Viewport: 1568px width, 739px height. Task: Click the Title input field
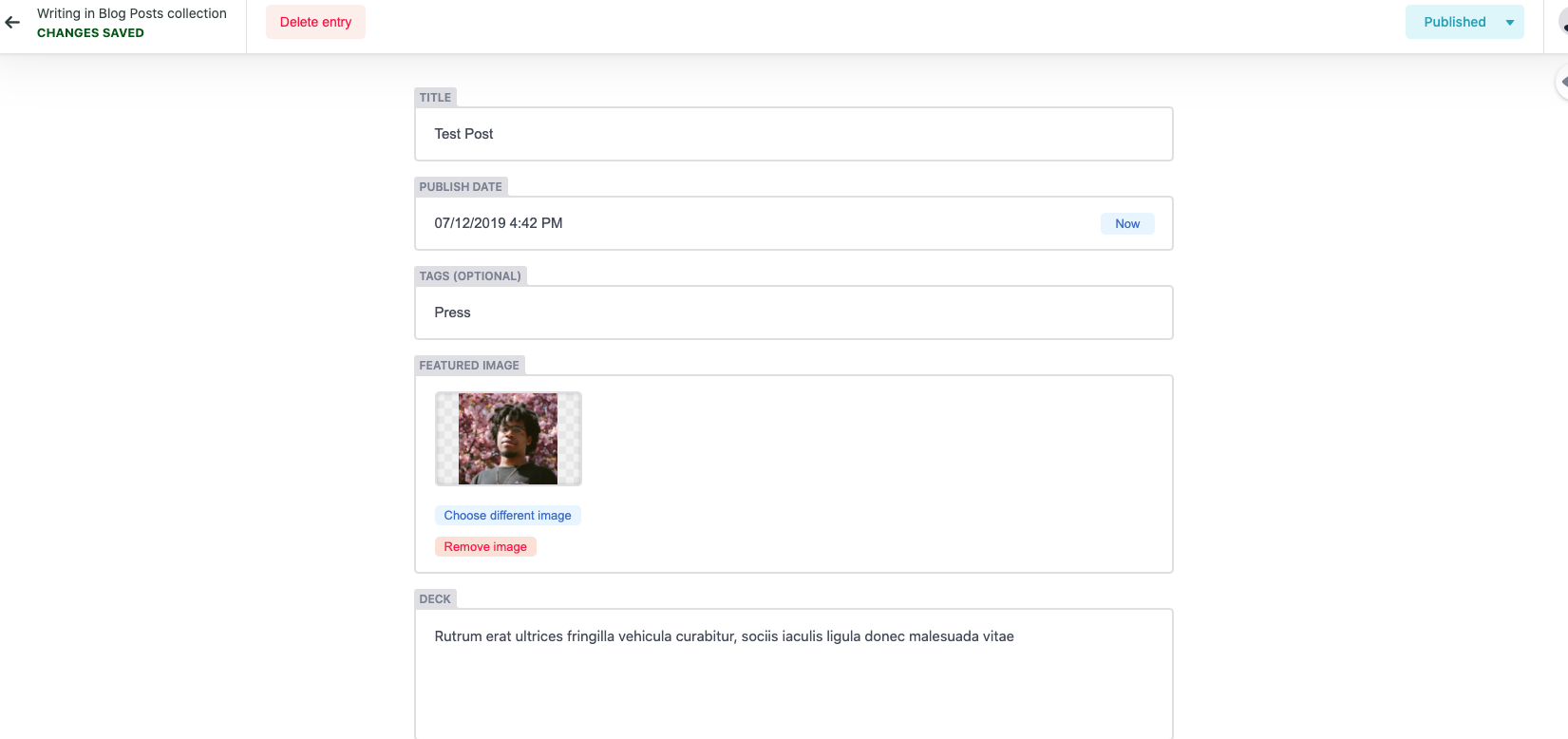794,134
